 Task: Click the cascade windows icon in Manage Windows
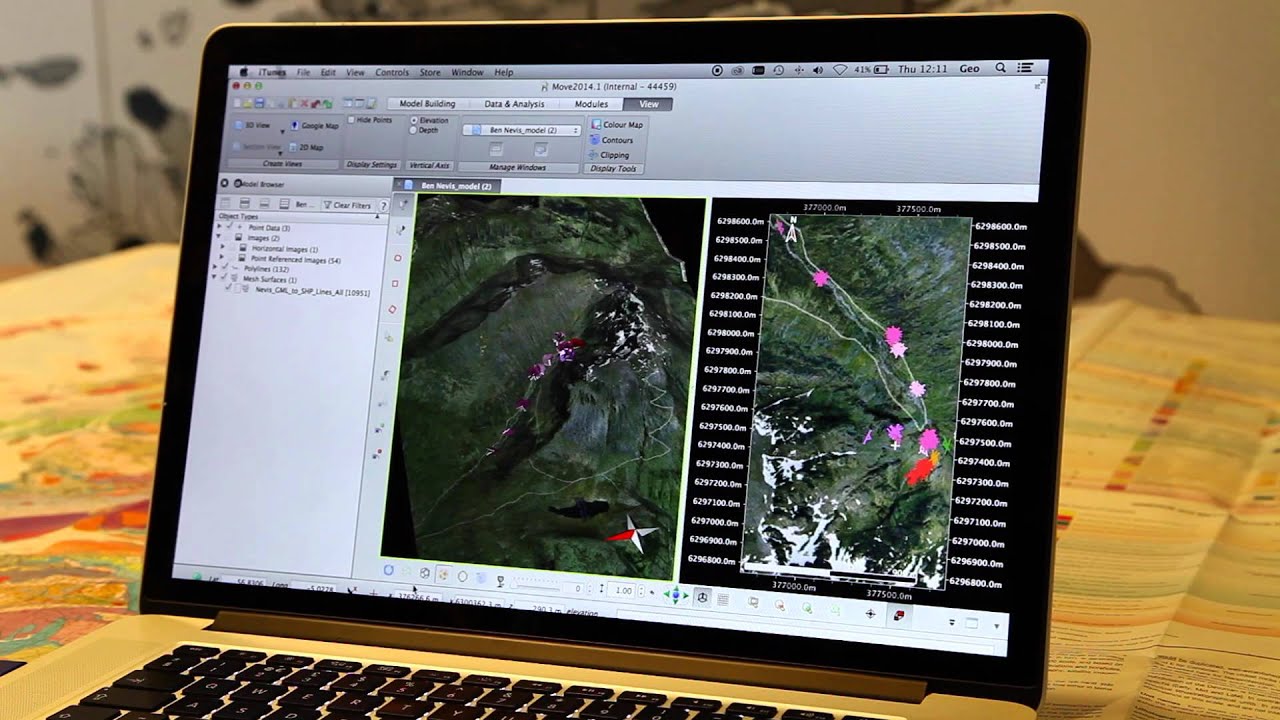tap(541, 149)
